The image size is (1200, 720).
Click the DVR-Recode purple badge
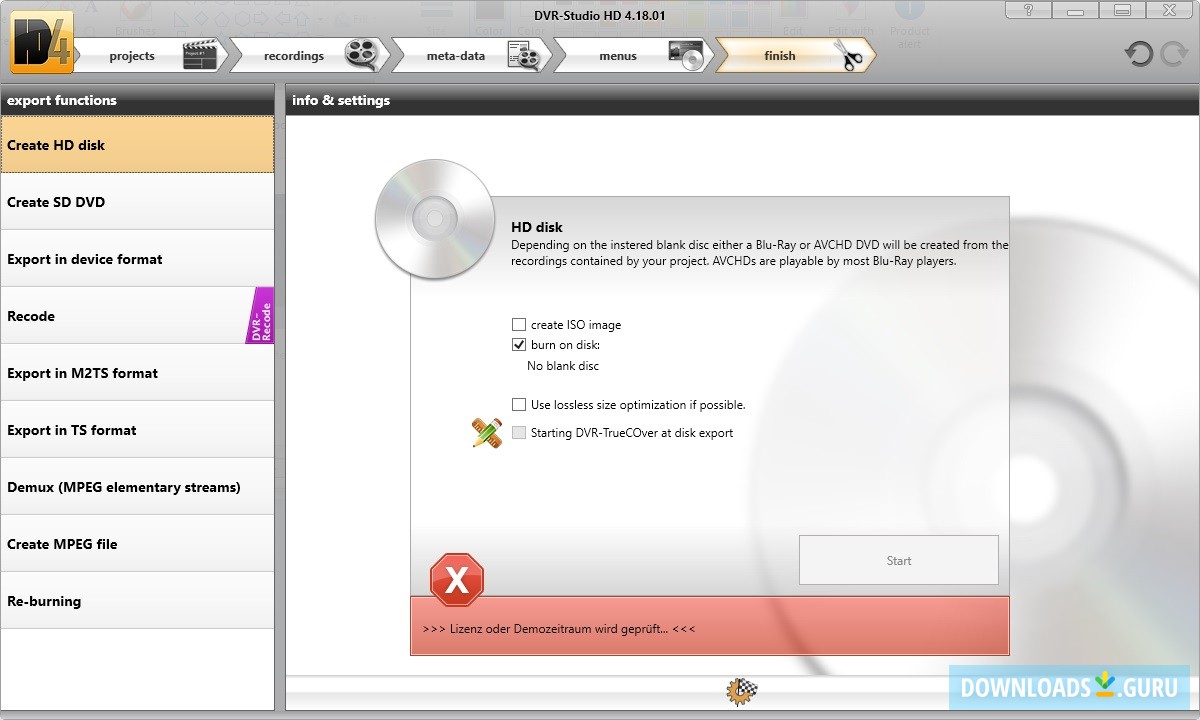[x=260, y=315]
